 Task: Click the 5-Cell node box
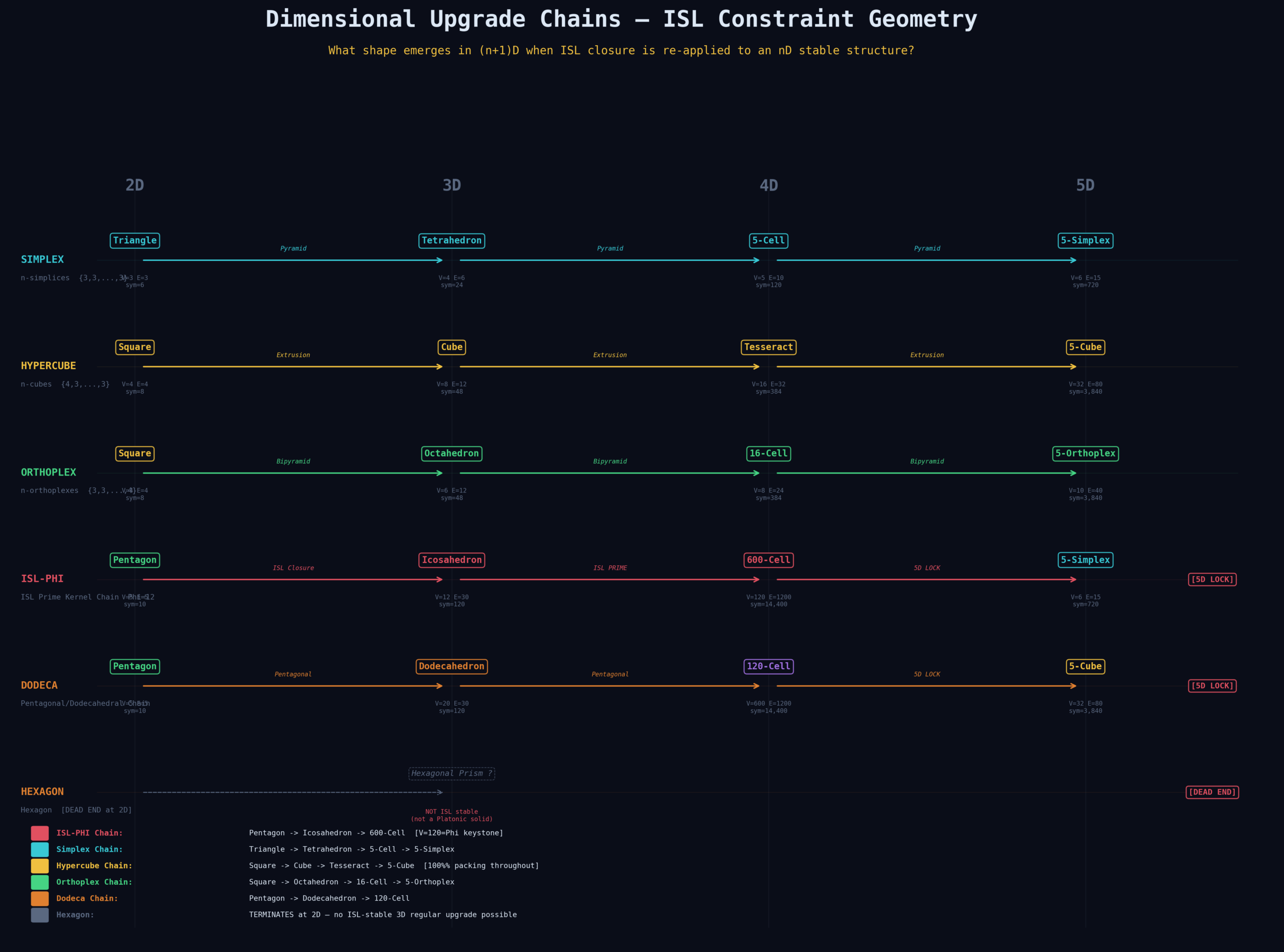[x=769, y=241]
